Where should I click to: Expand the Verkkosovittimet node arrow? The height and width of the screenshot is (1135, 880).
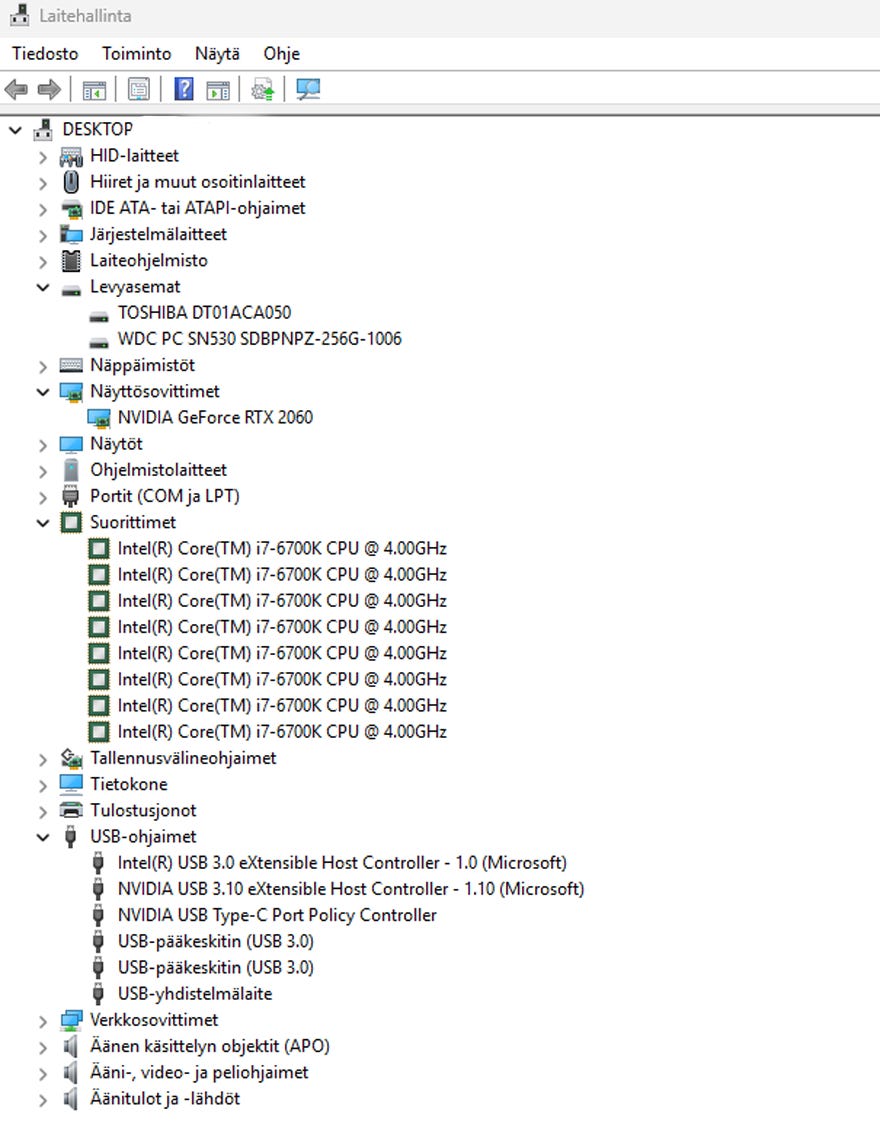click(x=43, y=1021)
